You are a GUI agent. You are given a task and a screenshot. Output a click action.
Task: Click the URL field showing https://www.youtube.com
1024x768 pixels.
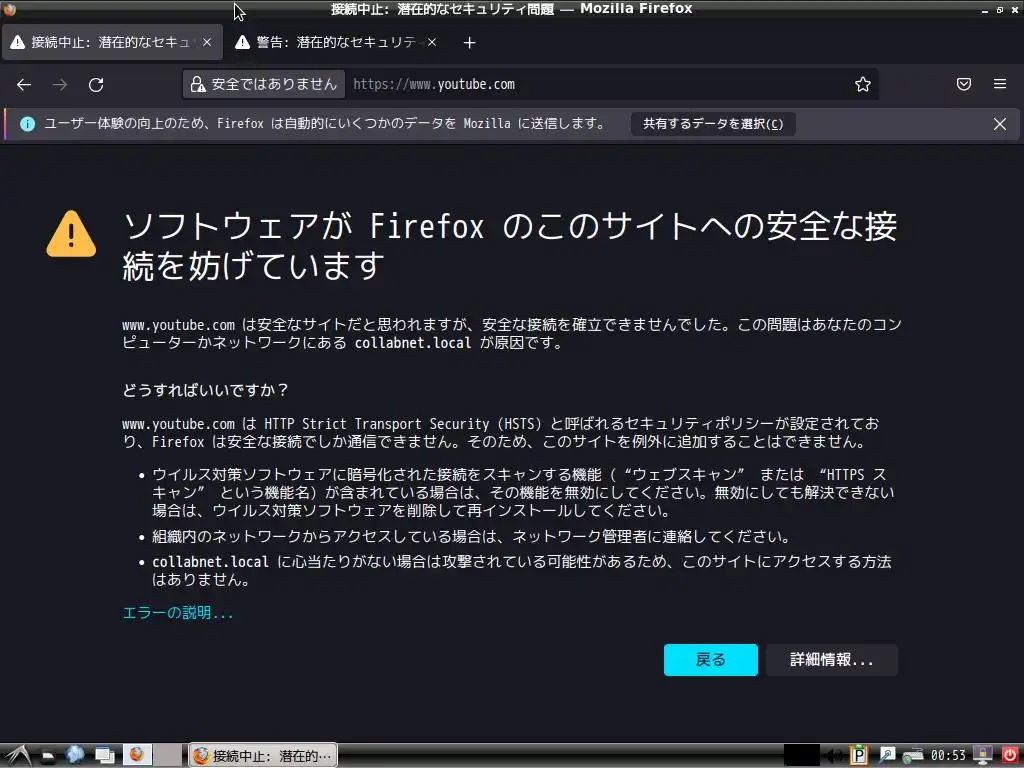[x=598, y=84]
